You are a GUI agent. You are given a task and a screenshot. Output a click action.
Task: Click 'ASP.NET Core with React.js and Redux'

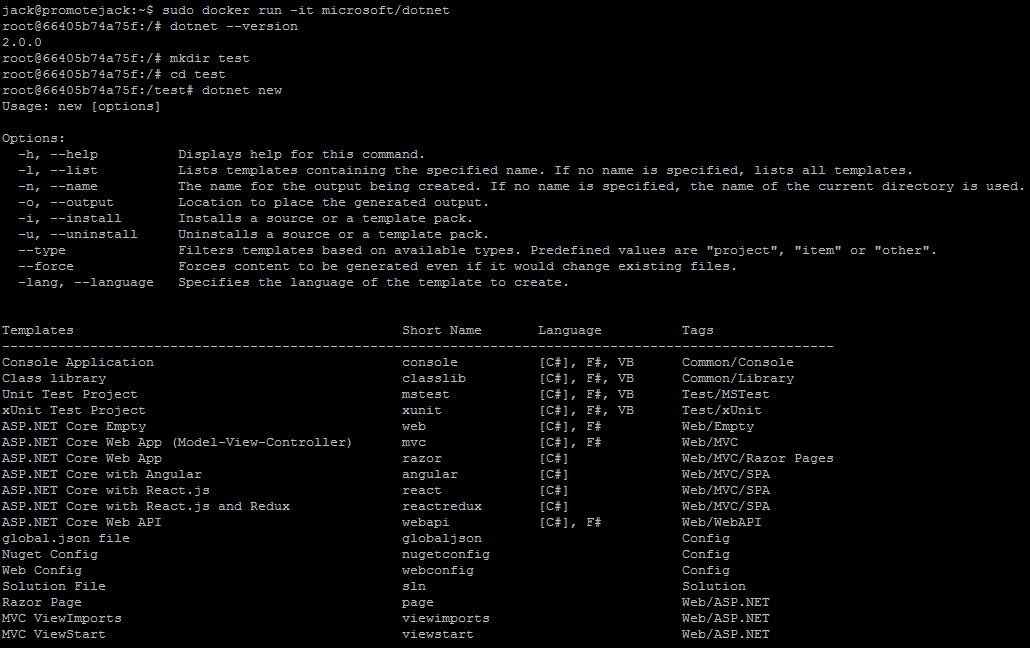click(146, 506)
